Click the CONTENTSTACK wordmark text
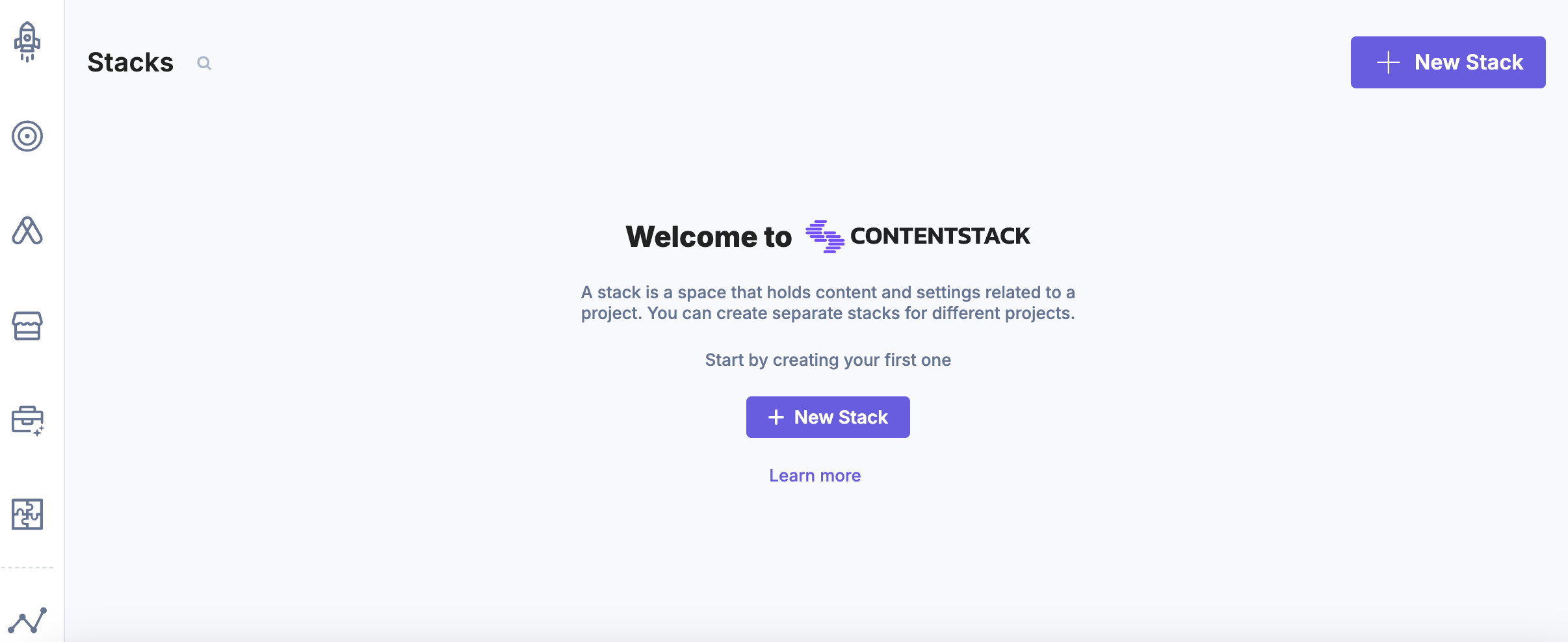This screenshot has height=642, width=1568. [939, 236]
